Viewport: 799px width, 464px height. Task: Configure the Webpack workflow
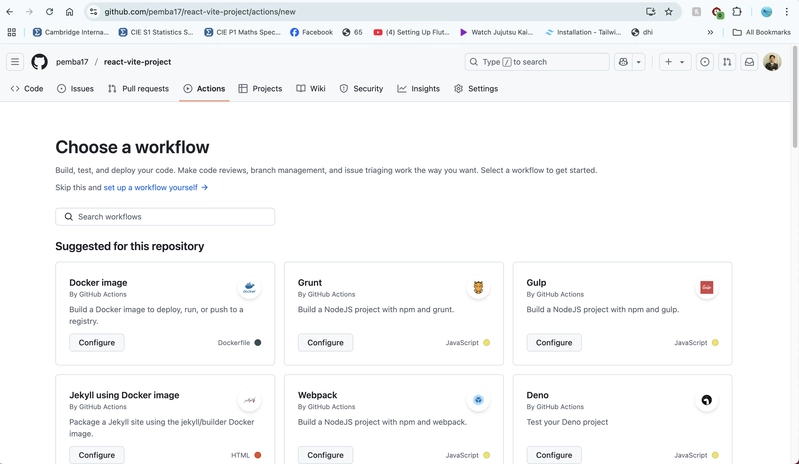325,455
